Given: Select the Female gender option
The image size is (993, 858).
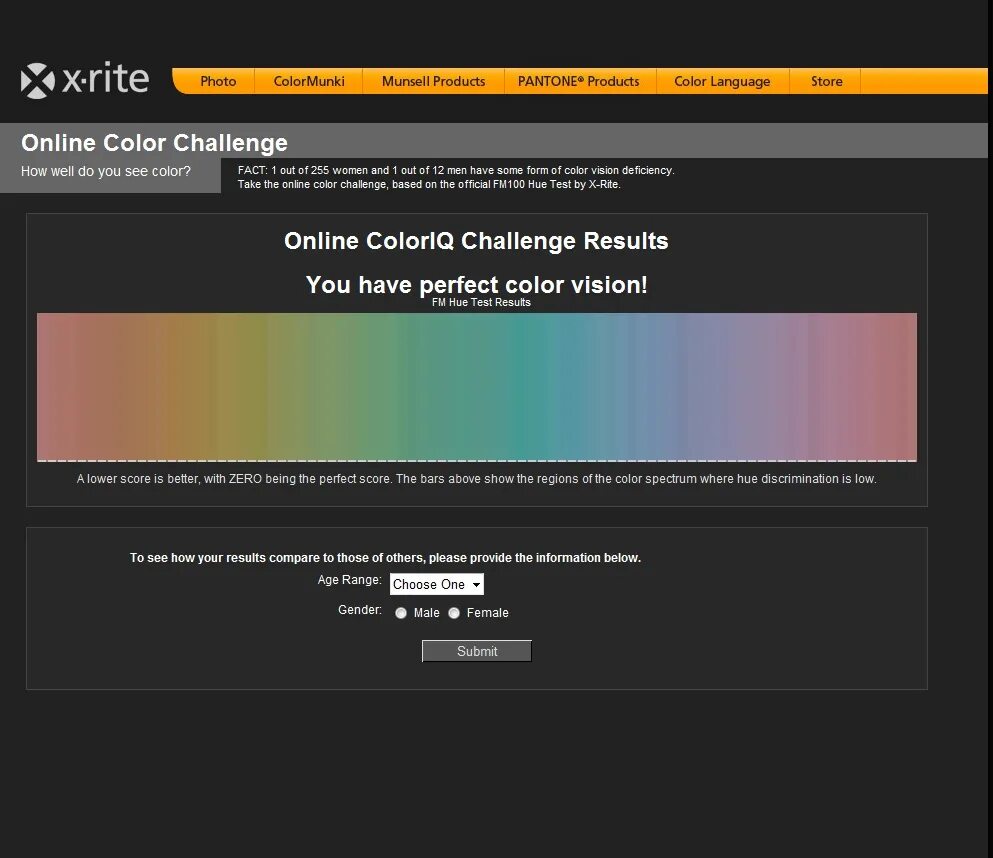Looking at the screenshot, I should coord(454,613).
